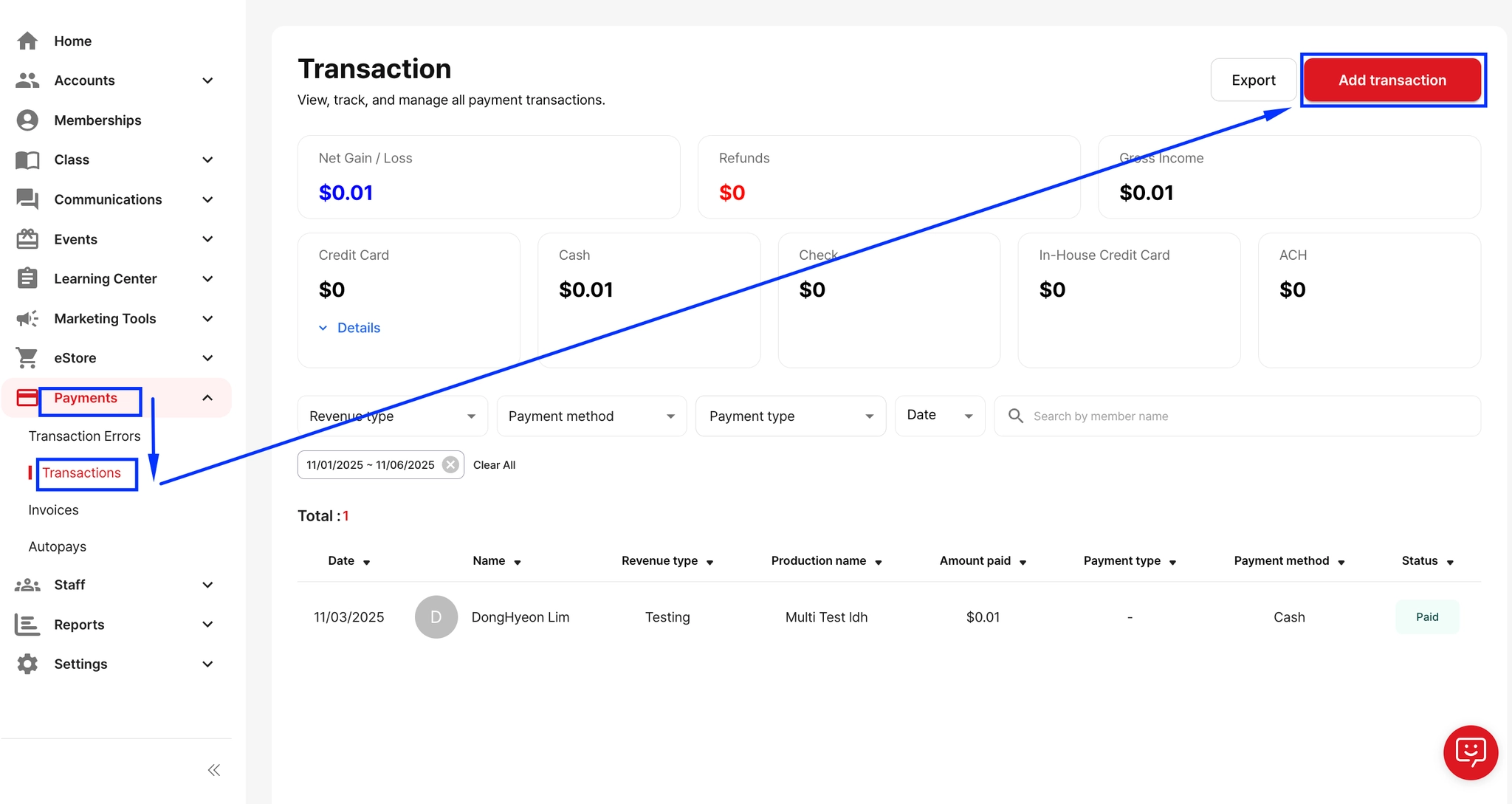Click the Events gift card icon
The height and width of the screenshot is (804, 1512).
point(27,239)
